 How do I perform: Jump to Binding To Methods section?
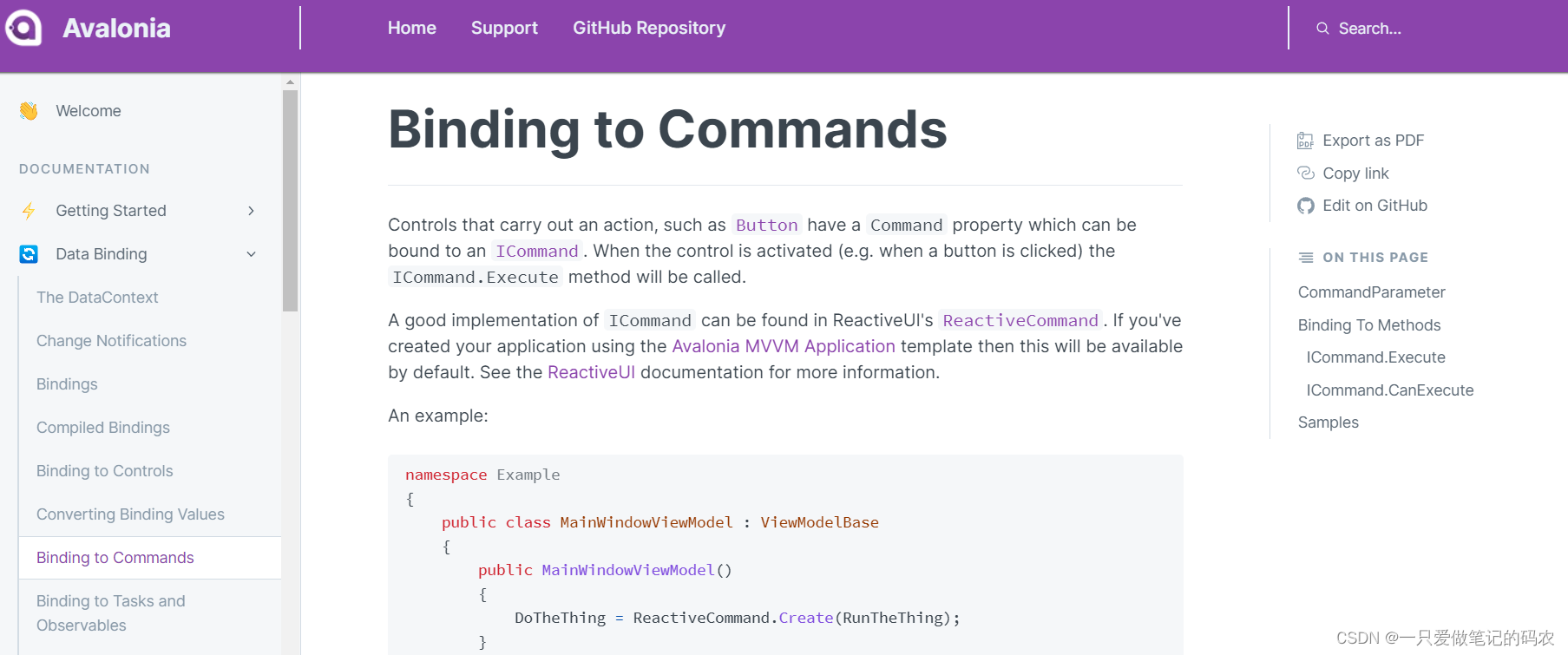[1369, 325]
